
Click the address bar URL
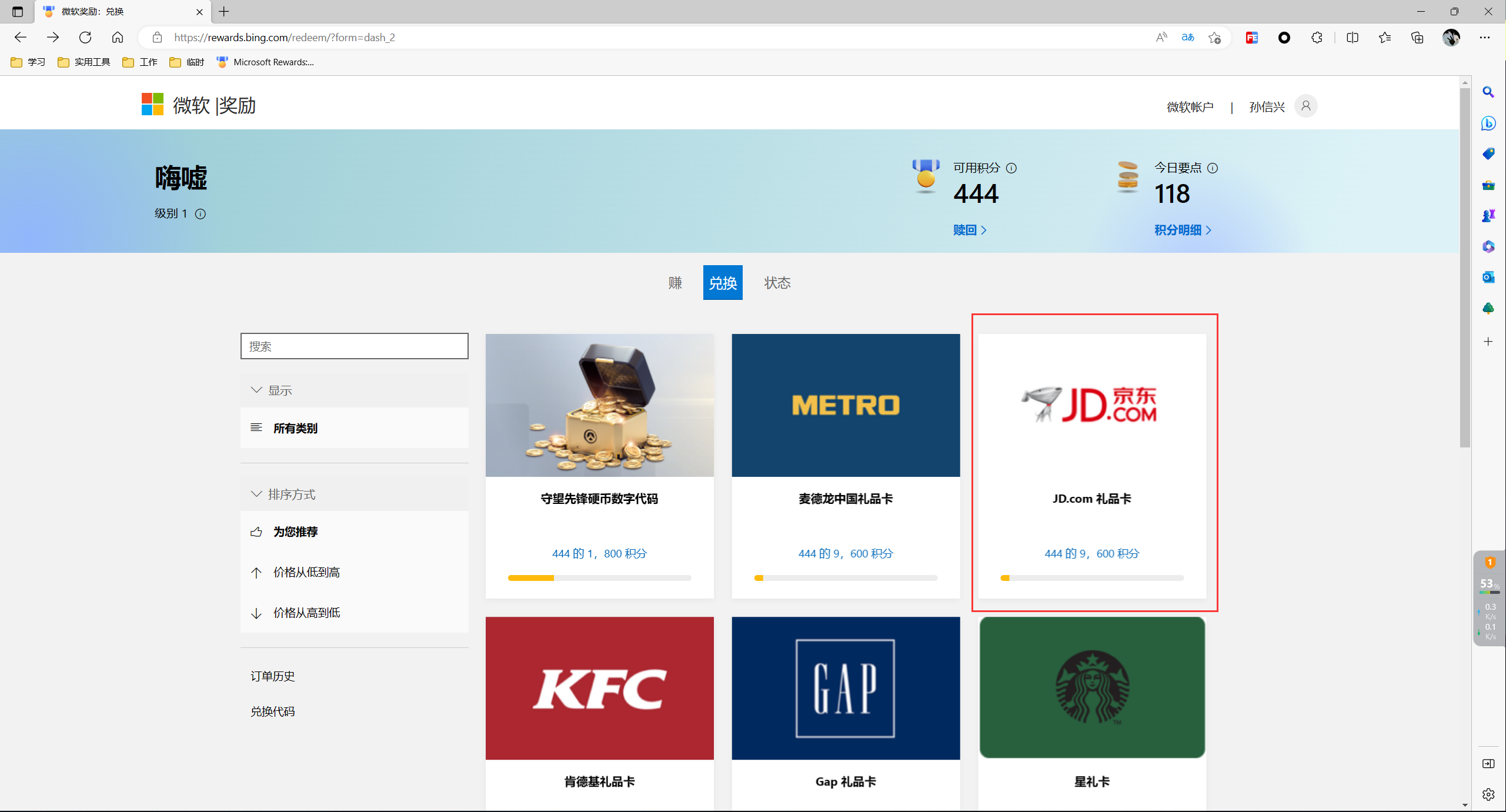285,38
